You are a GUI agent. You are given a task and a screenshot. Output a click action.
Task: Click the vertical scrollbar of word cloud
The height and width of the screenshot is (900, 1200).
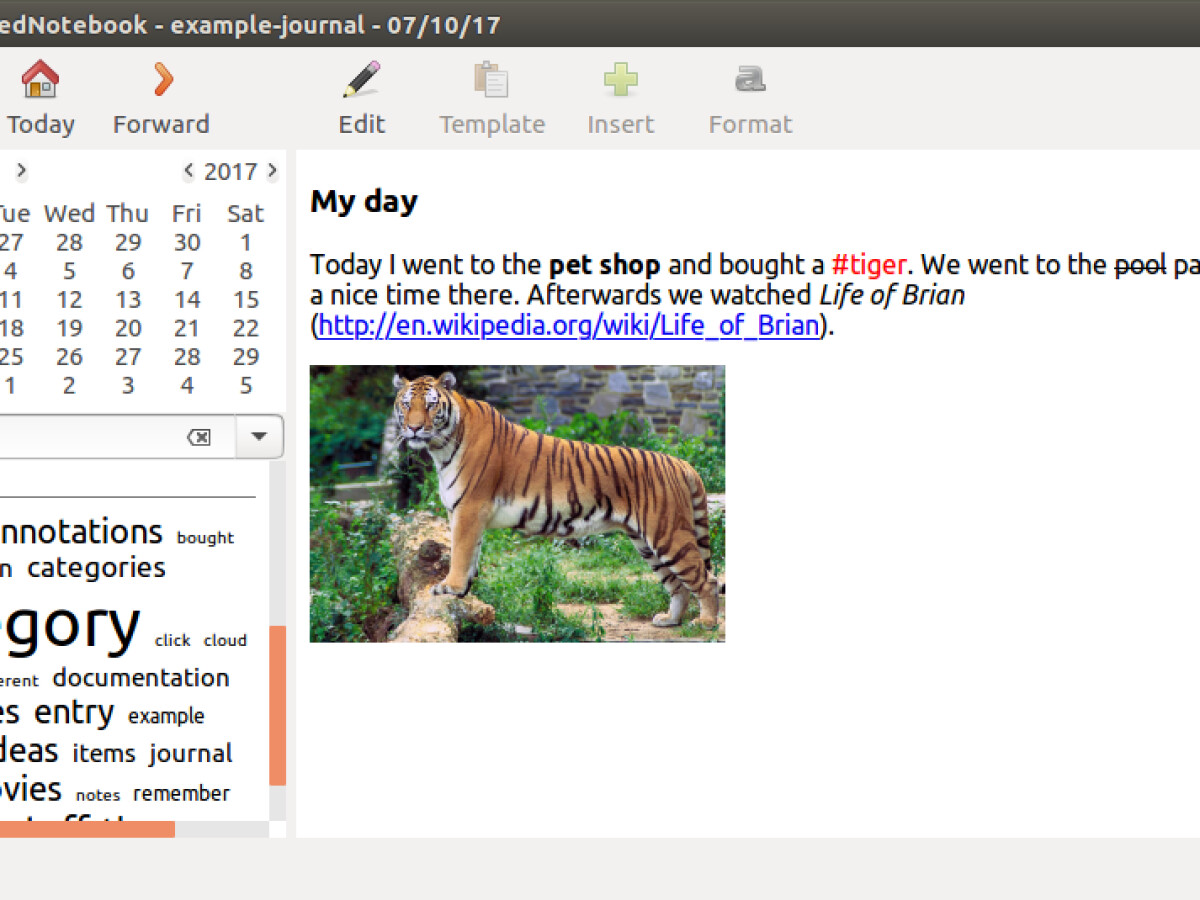pyautogui.click(x=277, y=704)
